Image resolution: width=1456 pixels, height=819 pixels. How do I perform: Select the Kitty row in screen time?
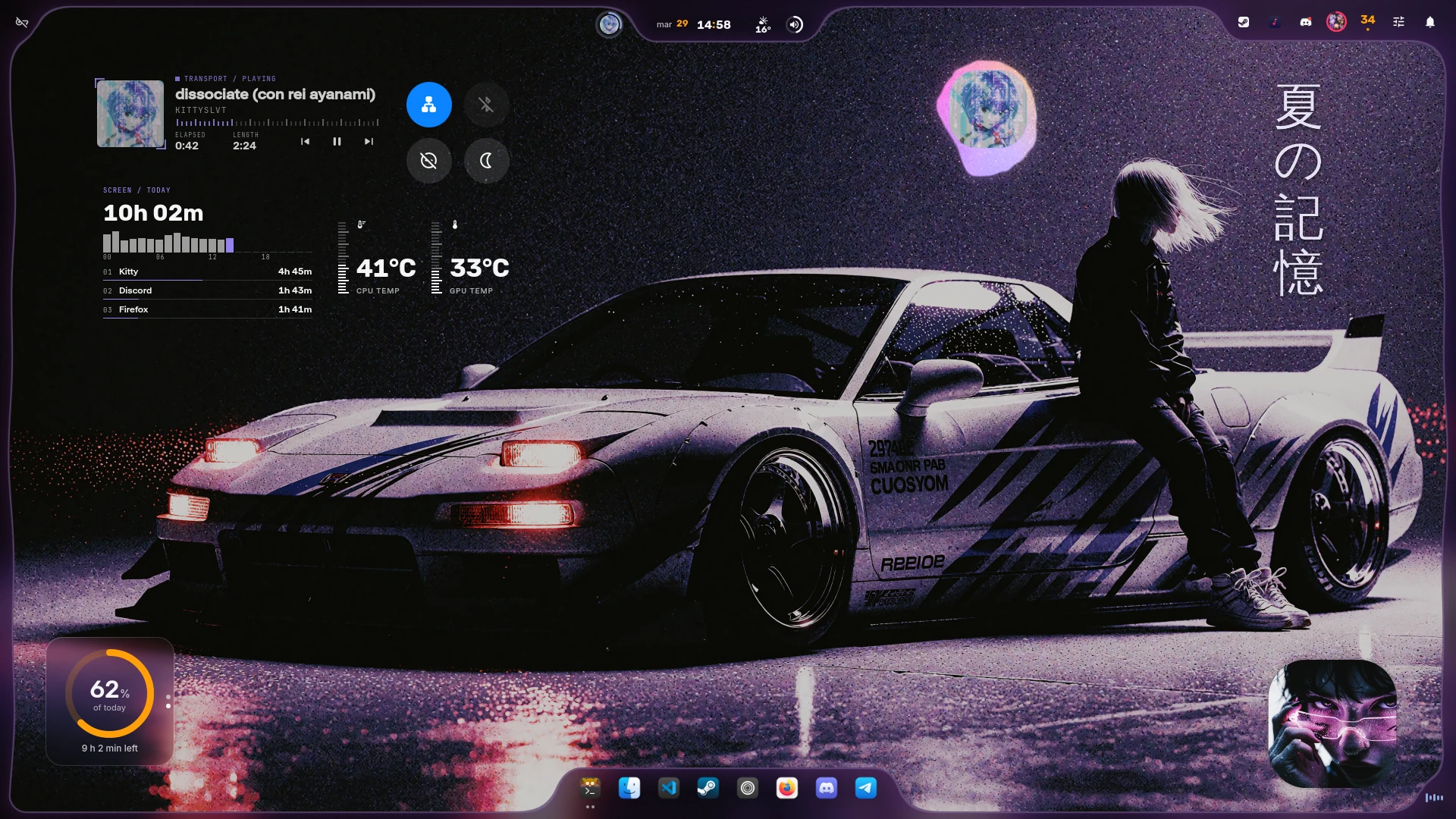point(208,271)
